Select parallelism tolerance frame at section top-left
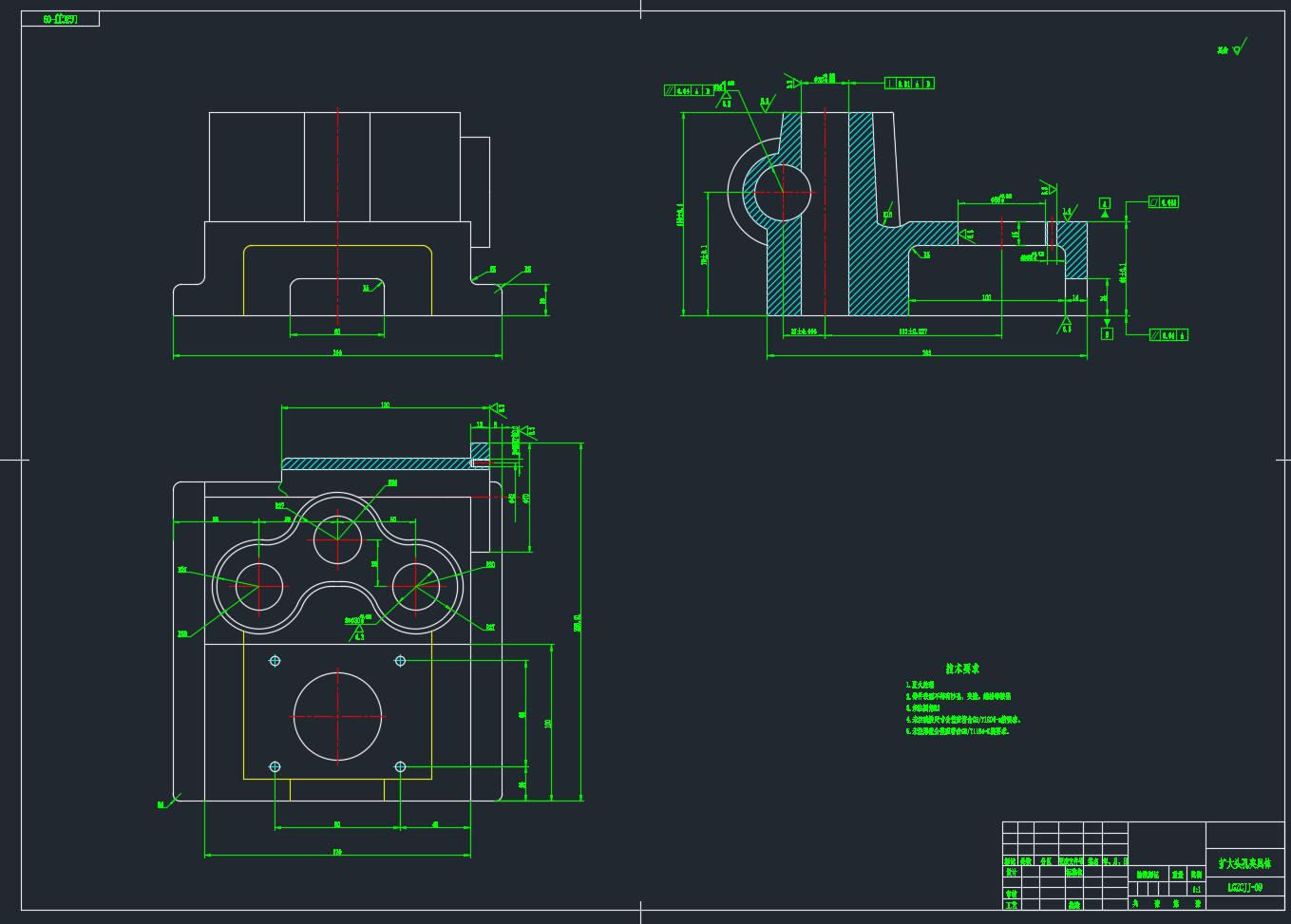This screenshot has height=924, width=1291. tap(689, 91)
